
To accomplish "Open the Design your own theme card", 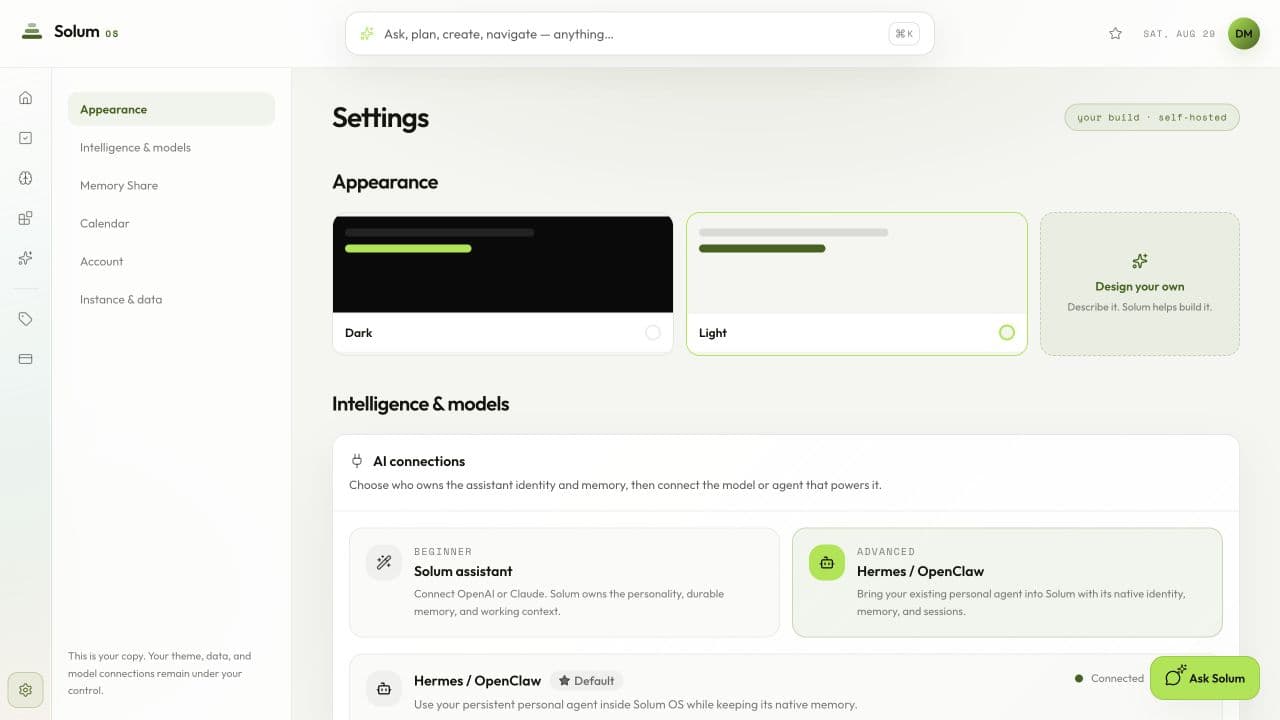I will [x=1140, y=284].
